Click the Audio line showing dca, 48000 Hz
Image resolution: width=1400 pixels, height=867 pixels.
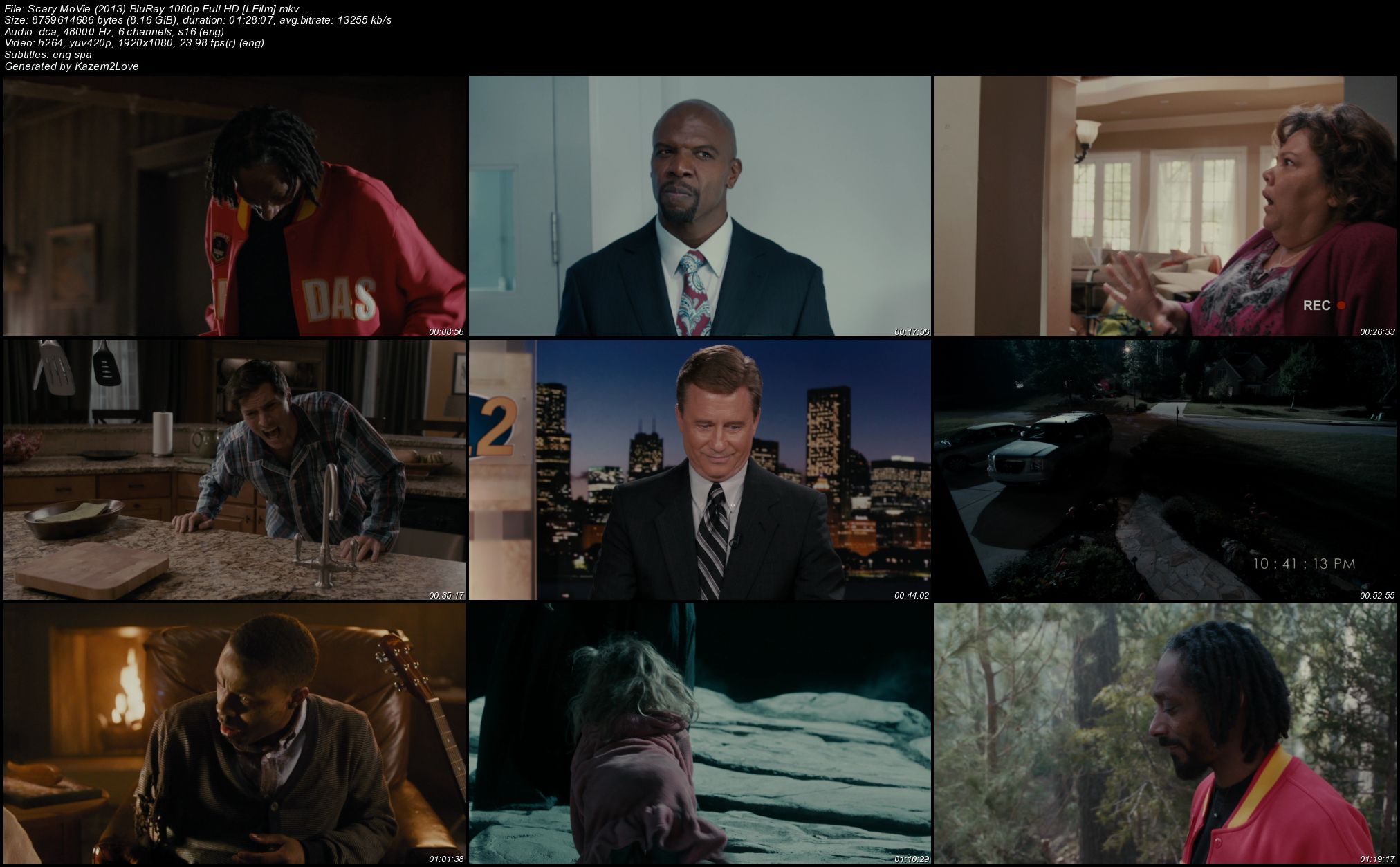[x=114, y=31]
